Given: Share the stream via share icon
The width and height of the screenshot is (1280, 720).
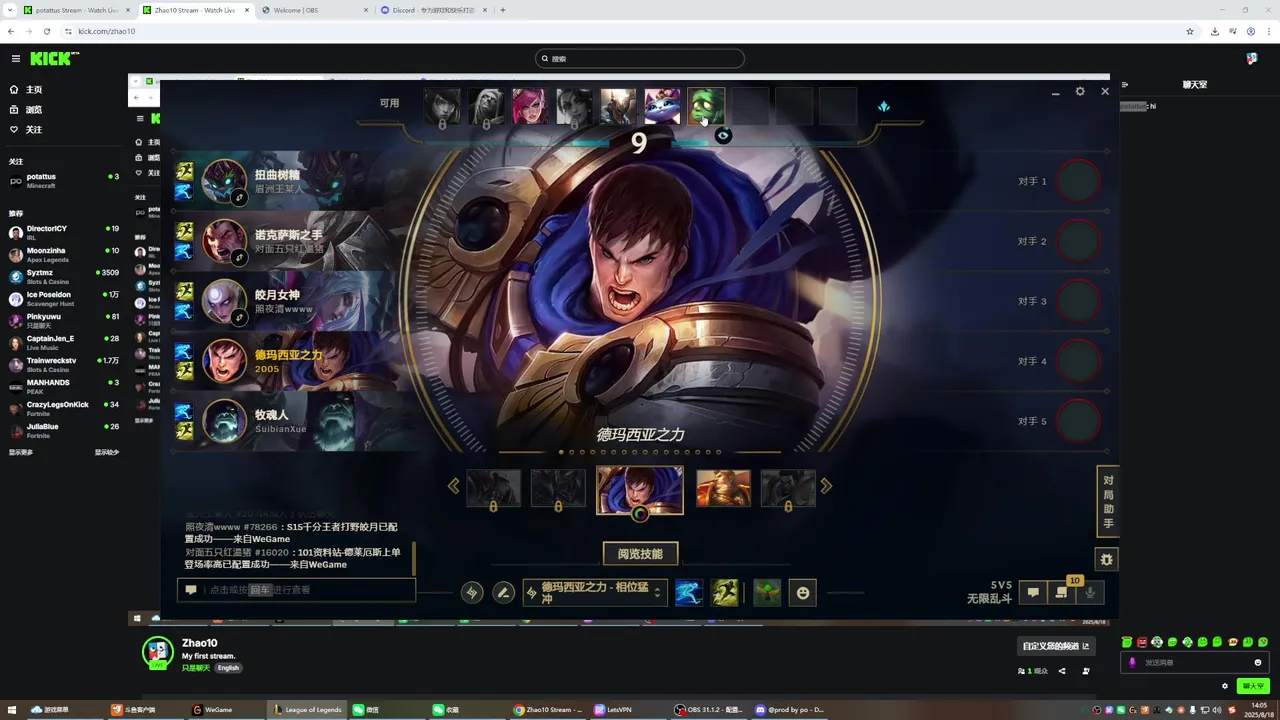Looking at the screenshot, I should click(1062, 671).
